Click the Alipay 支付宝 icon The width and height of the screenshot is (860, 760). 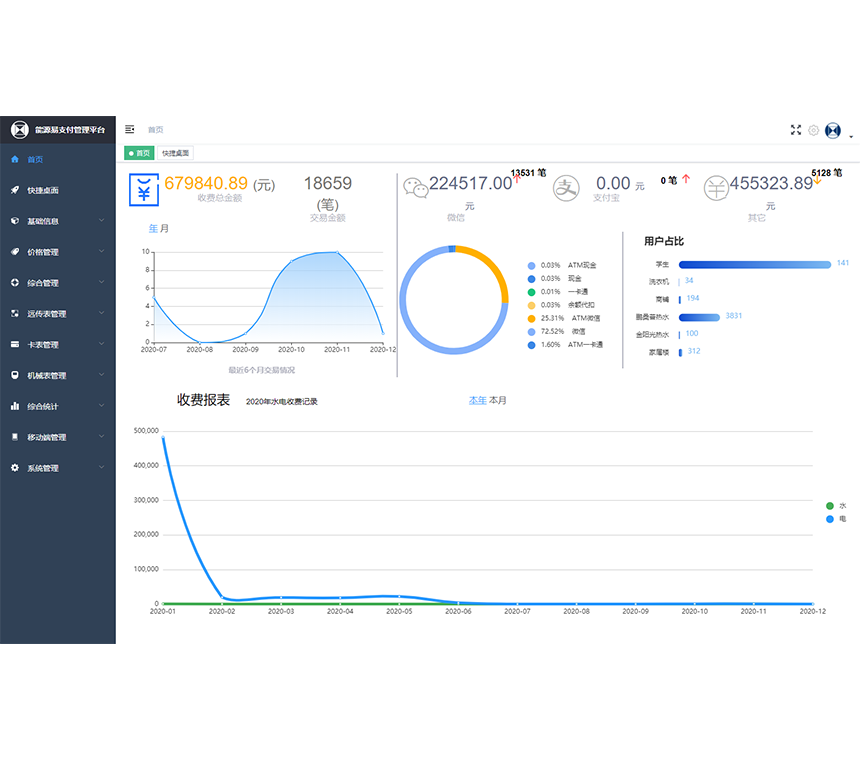tap(567, 187)
